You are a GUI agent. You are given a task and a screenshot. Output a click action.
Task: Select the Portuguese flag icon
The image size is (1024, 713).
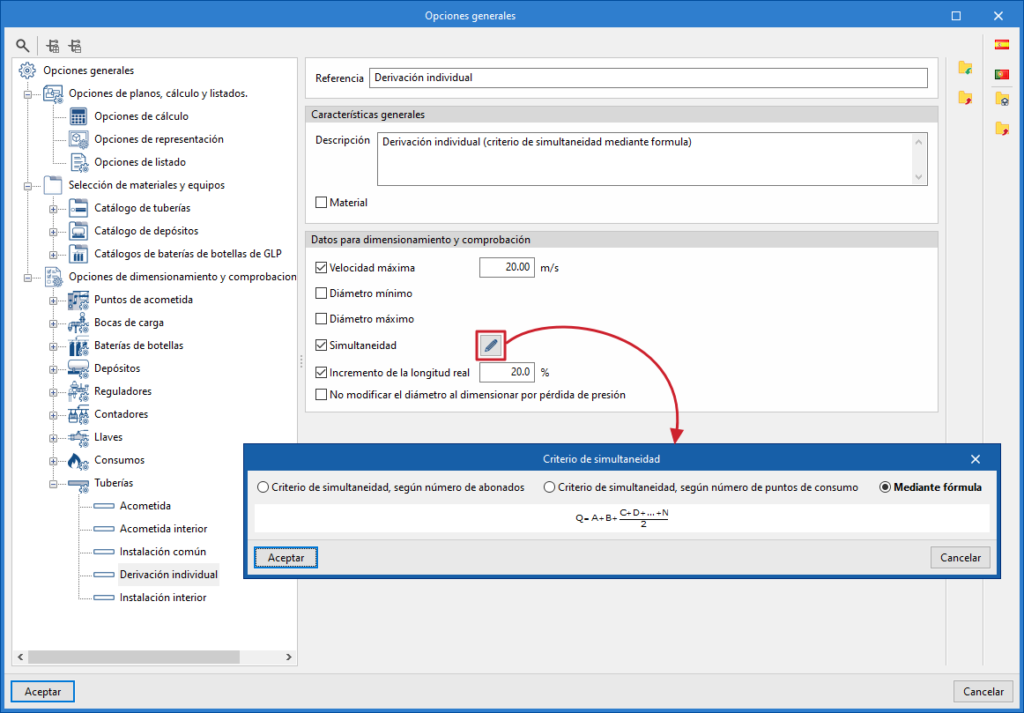(1001, 74)
